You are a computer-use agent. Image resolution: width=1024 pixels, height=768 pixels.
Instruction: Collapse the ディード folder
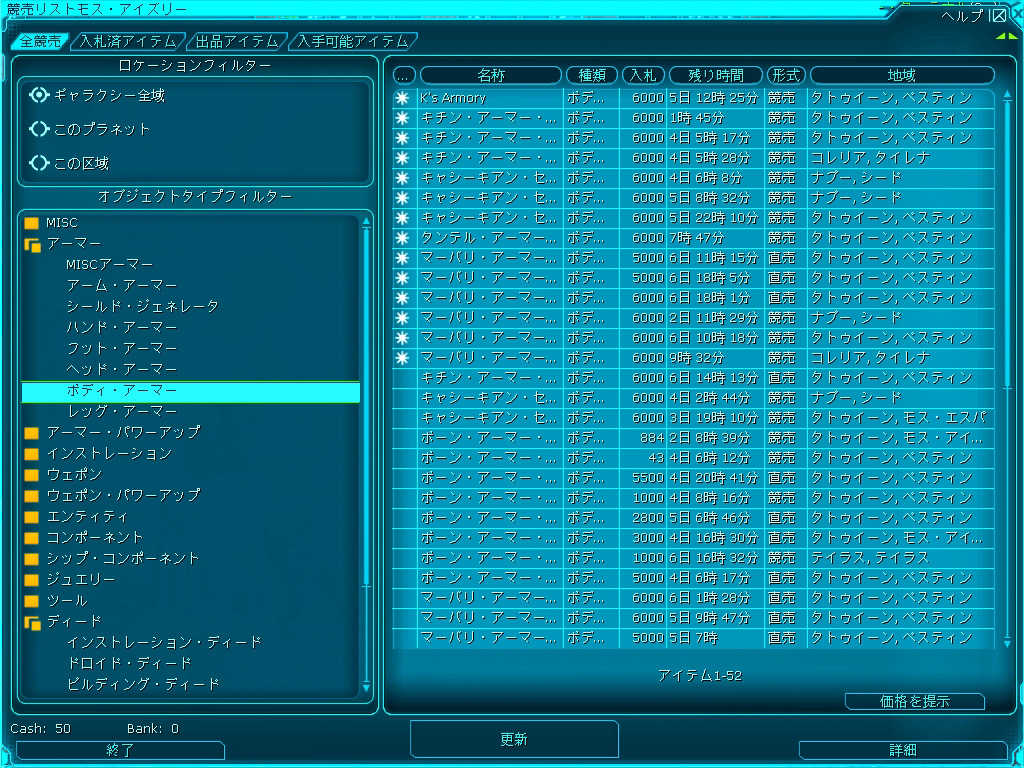click(33, 622)
